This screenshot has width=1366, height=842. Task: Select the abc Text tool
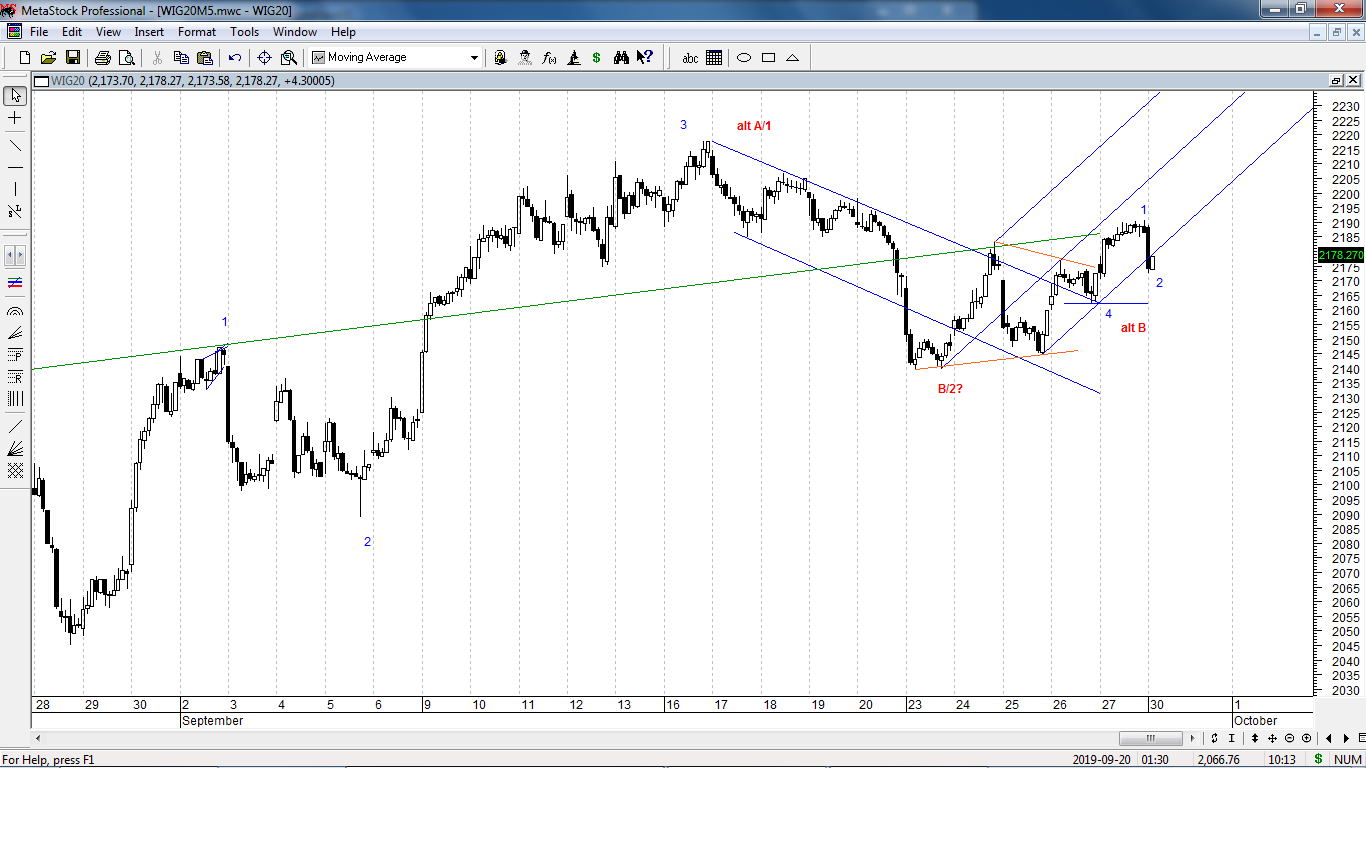690,58
